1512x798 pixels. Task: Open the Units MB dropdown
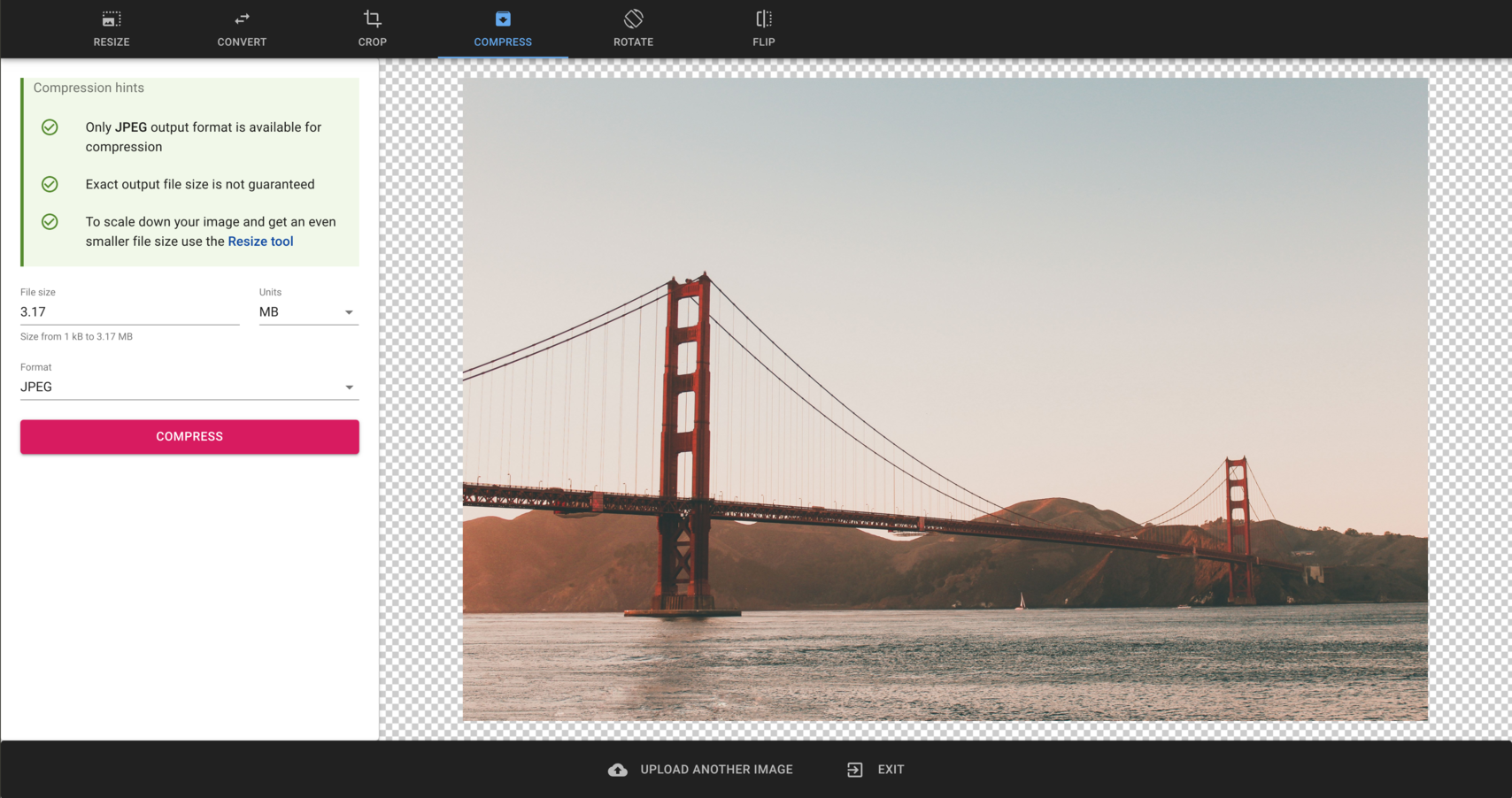pyautogui.click(x=307, y=312)
